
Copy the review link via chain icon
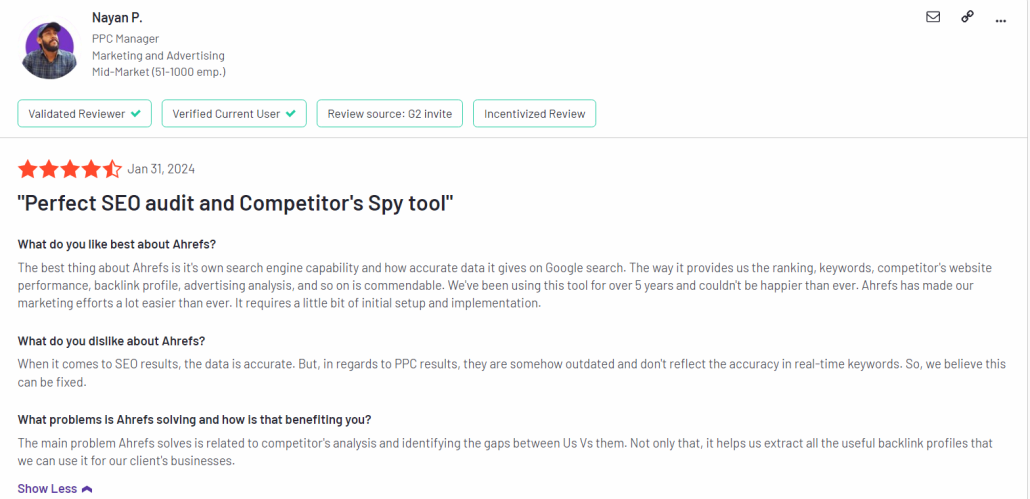tap(967, 16)
